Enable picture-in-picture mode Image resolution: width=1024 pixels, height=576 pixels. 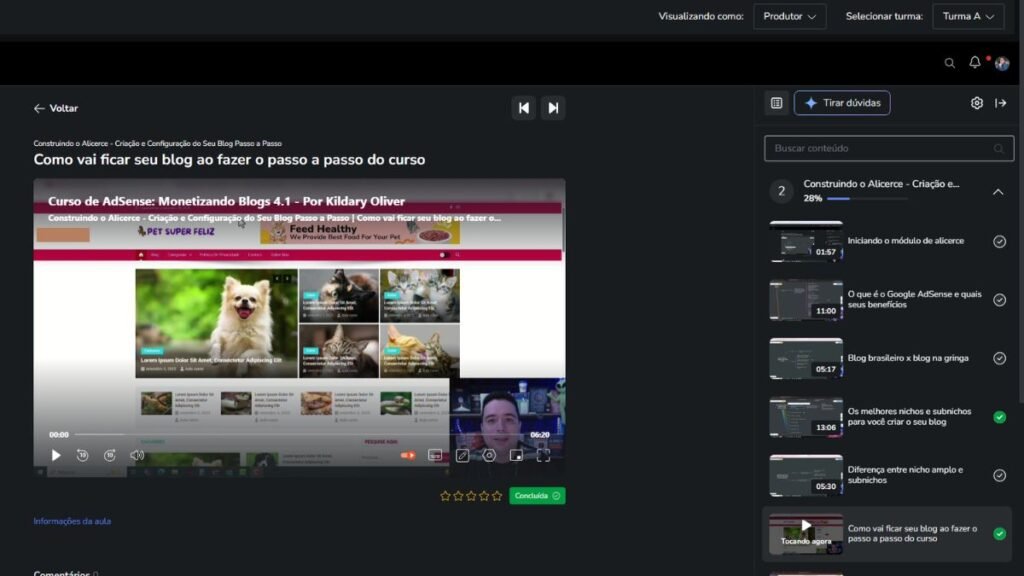[x=516, y=455]
